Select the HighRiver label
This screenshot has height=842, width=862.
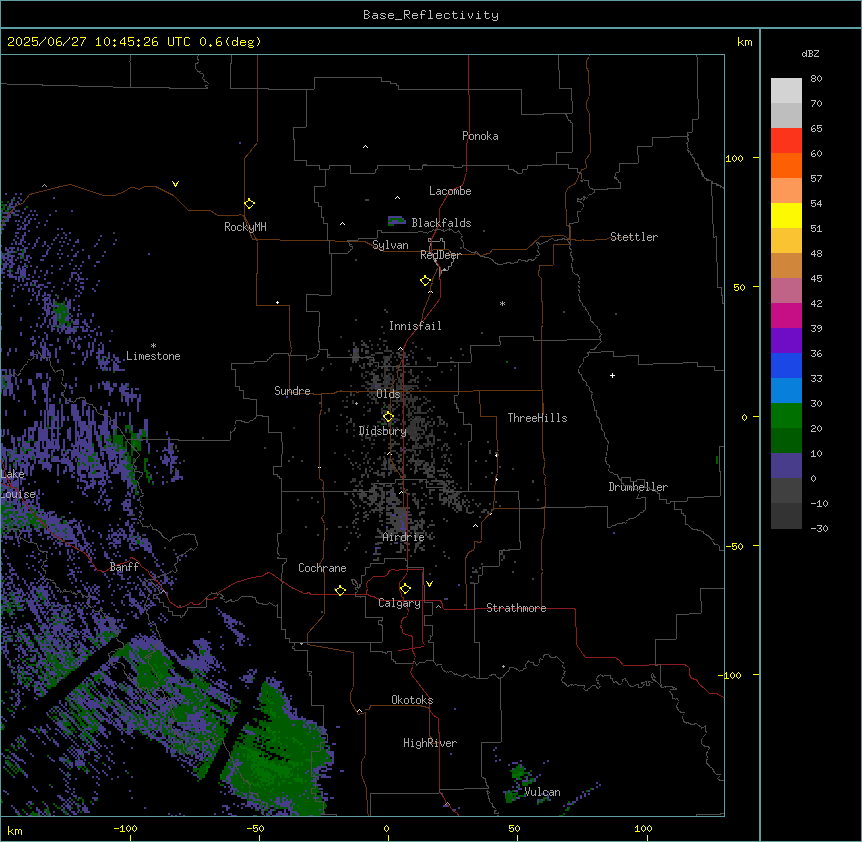pos(430,743)
